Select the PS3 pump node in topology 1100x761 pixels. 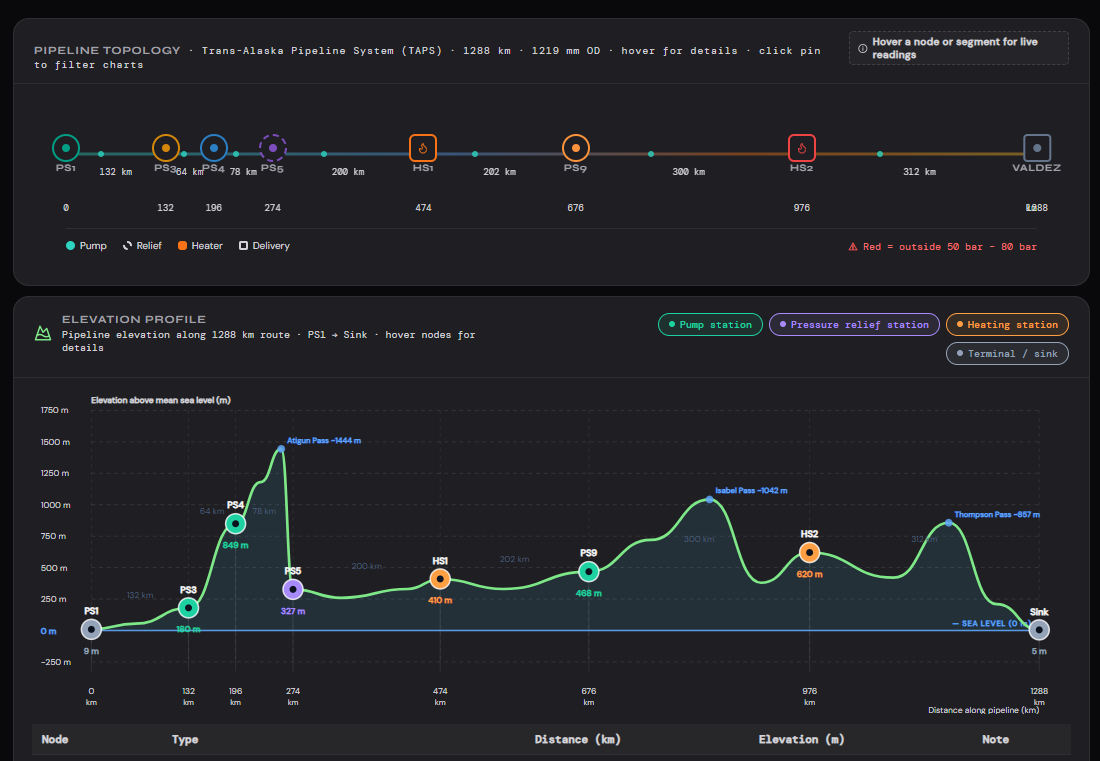pyautogui.click(x=166, y=148)
